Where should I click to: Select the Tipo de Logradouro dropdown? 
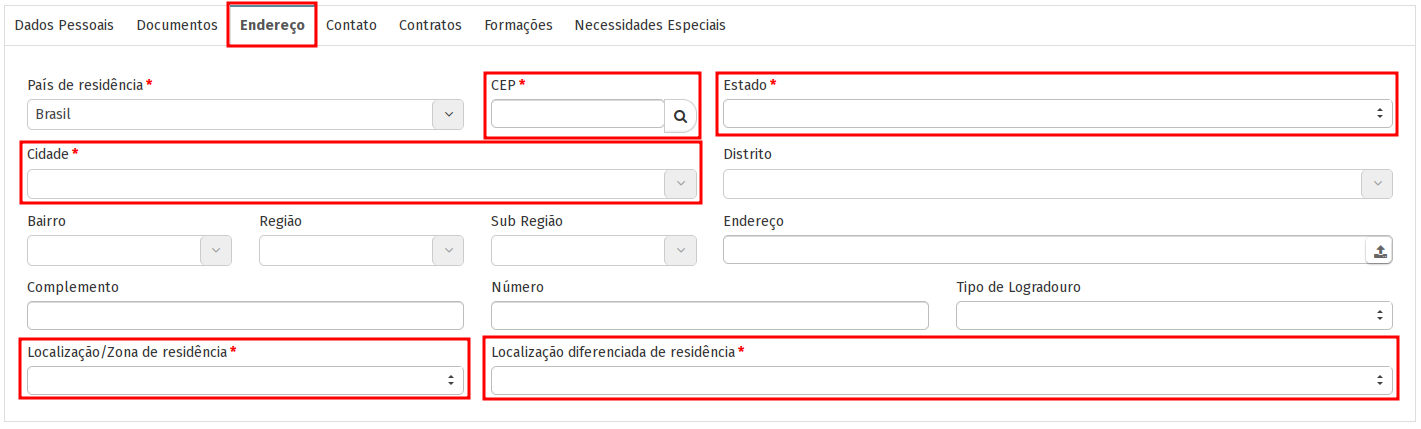(x=1174, y=316)
